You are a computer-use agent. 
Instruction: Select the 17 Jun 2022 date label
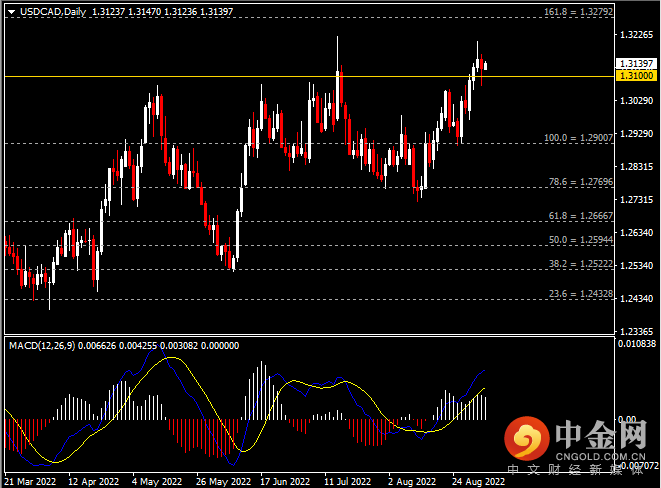click(x=285, y=481)
